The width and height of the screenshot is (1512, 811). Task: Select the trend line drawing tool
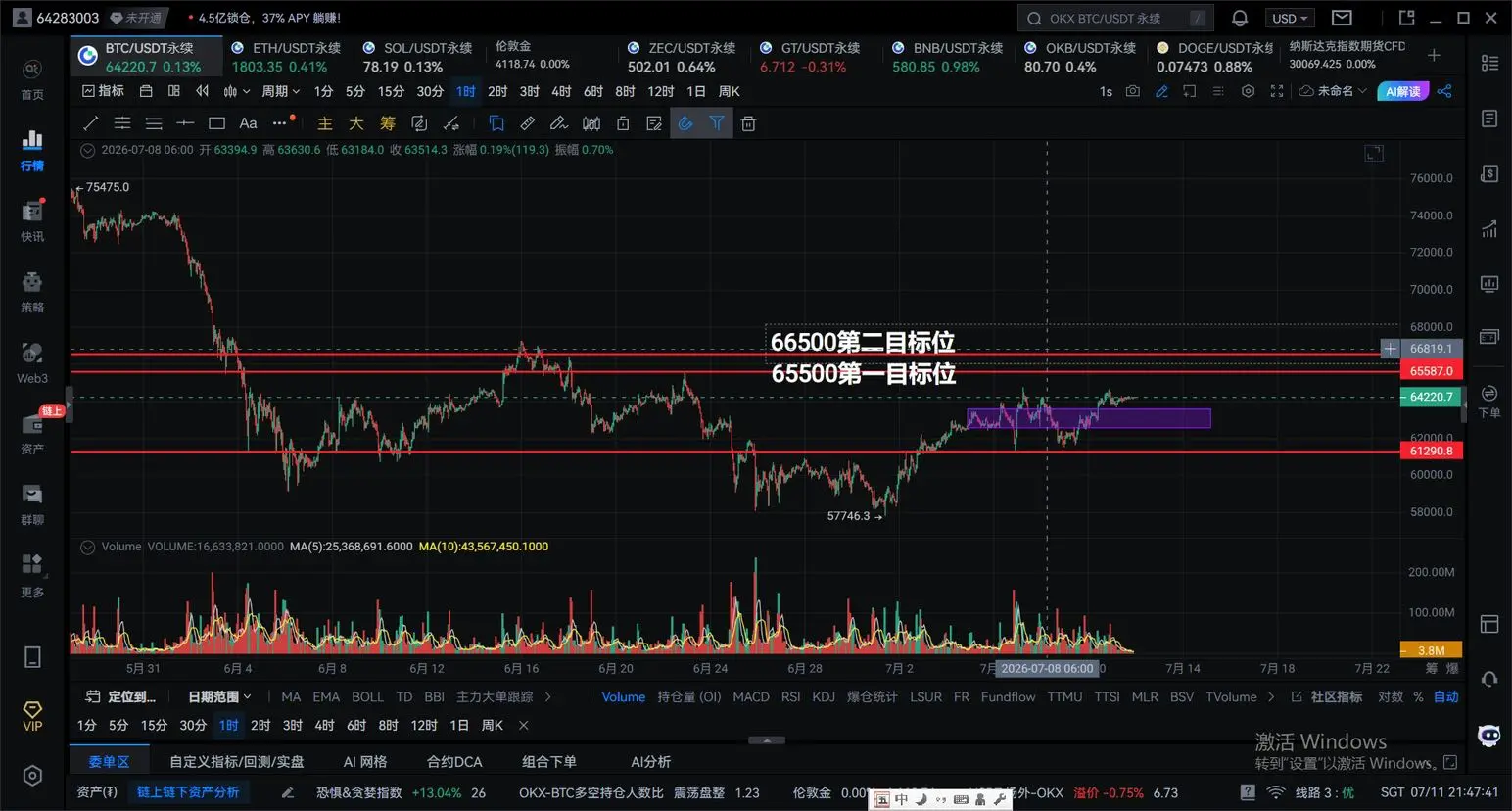coord(91,123)
